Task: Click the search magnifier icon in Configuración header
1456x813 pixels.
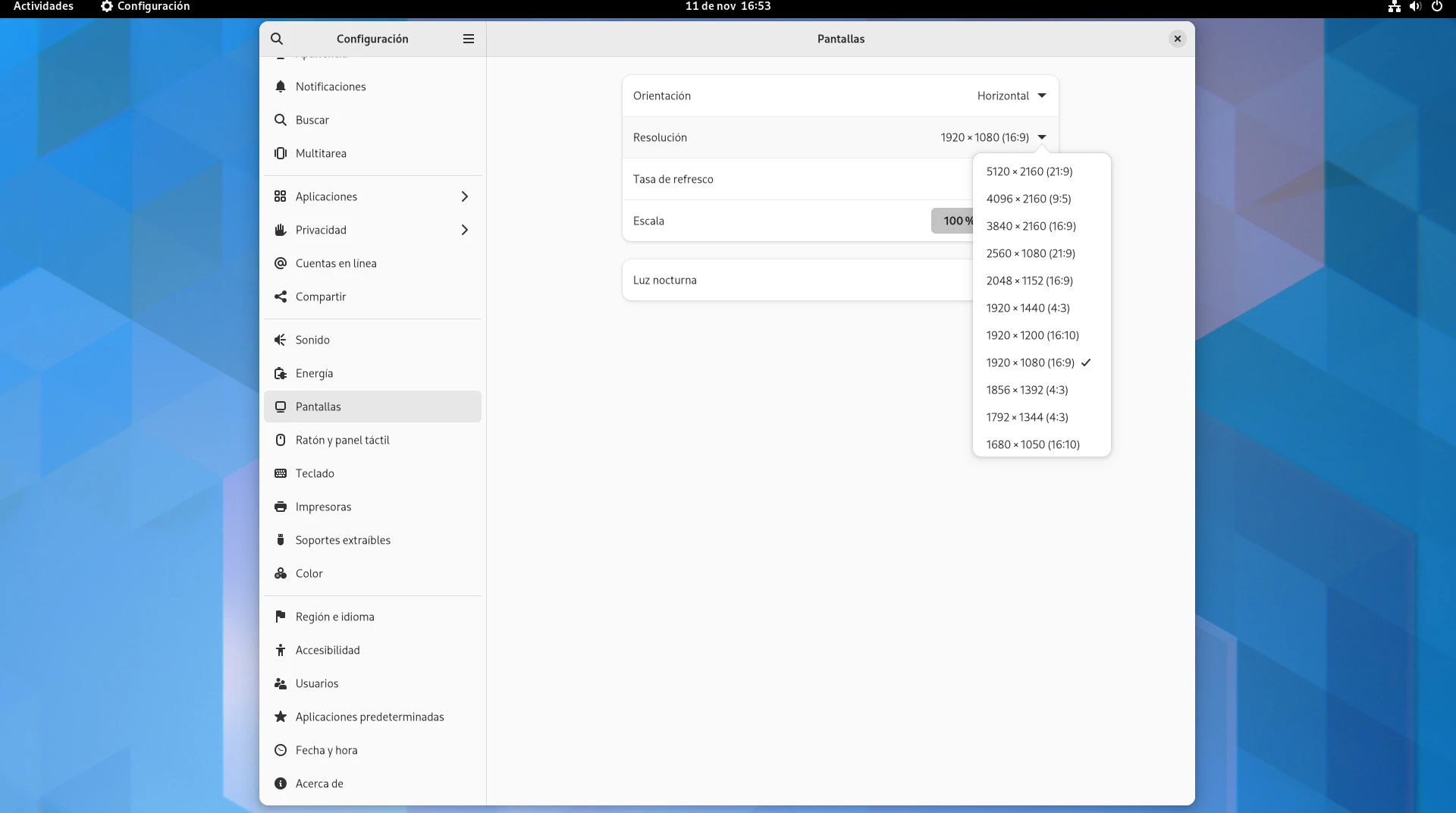Action: point(277,39)
